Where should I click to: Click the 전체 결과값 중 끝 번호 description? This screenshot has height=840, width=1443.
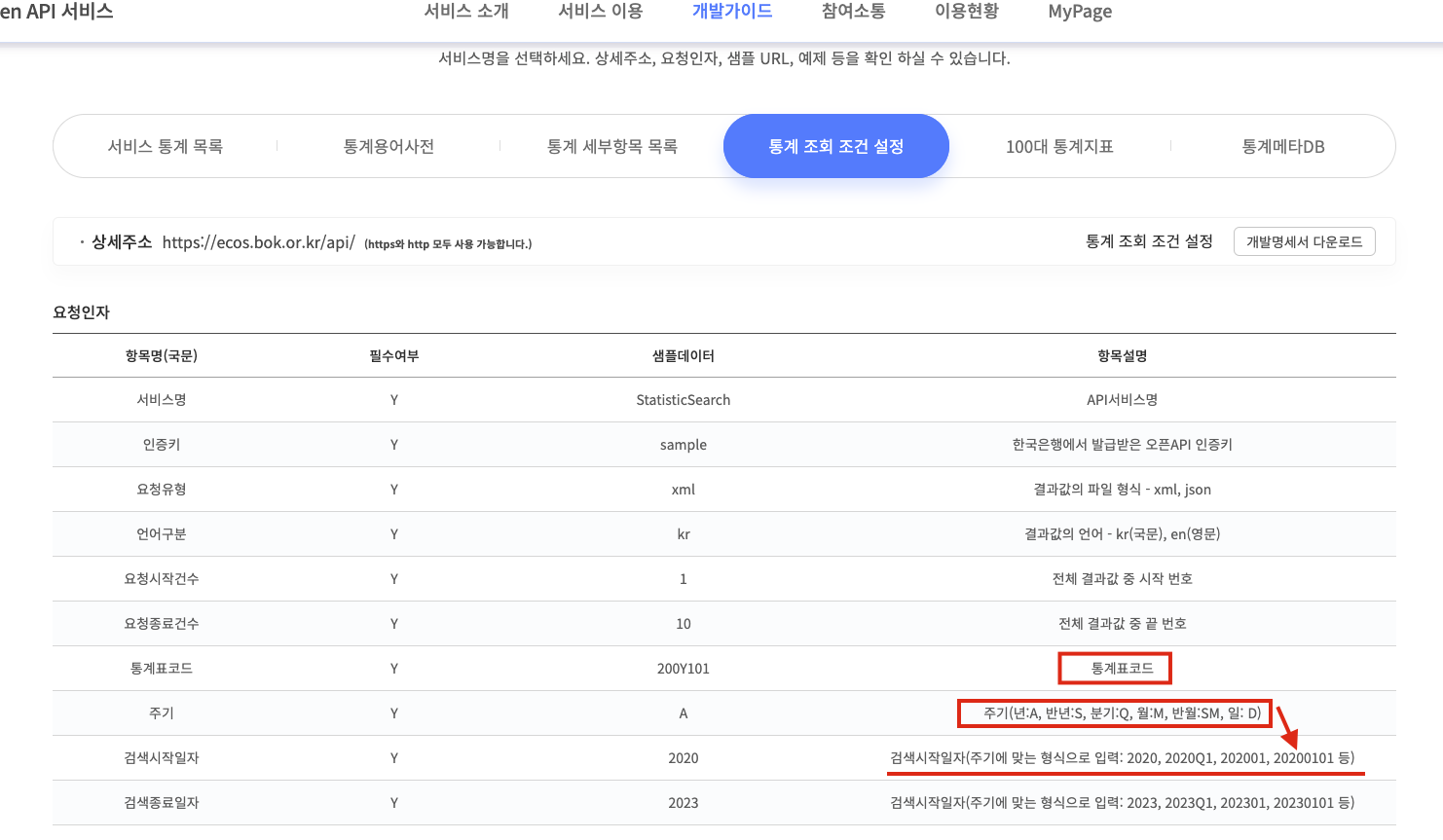(x=1123, y=624)
